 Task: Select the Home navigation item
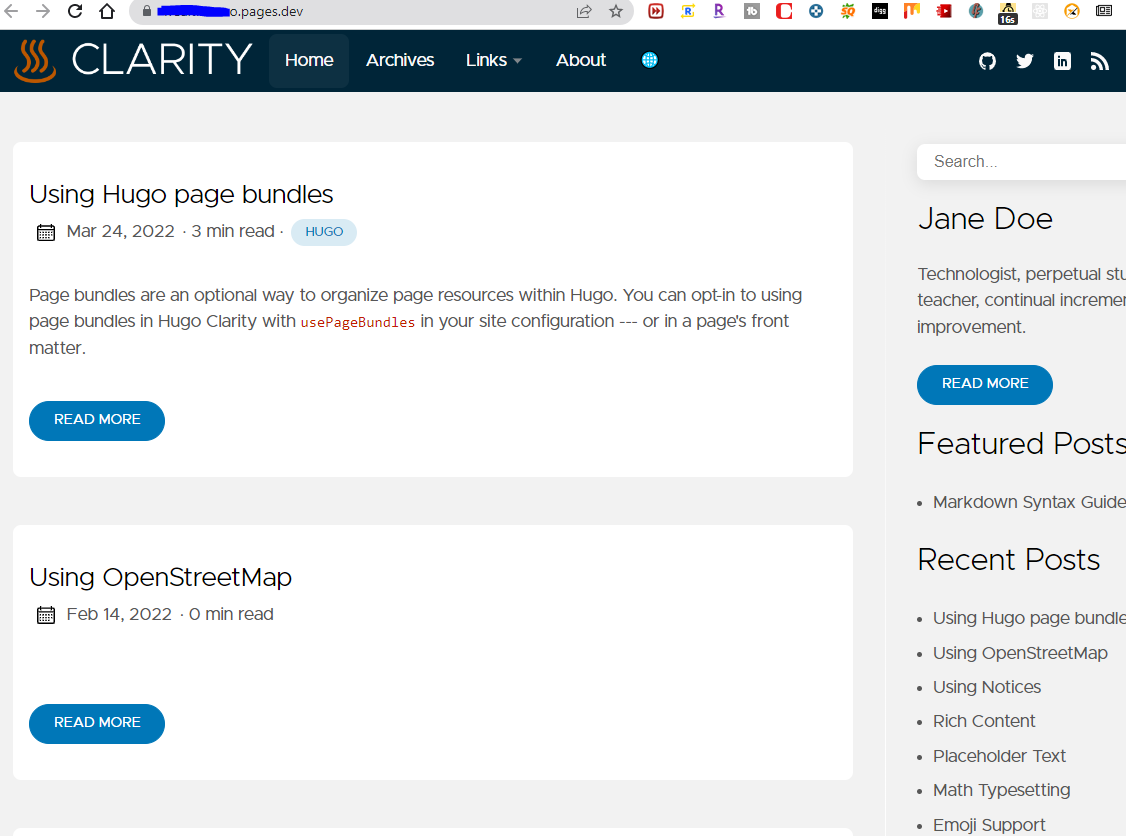[309, 60]
